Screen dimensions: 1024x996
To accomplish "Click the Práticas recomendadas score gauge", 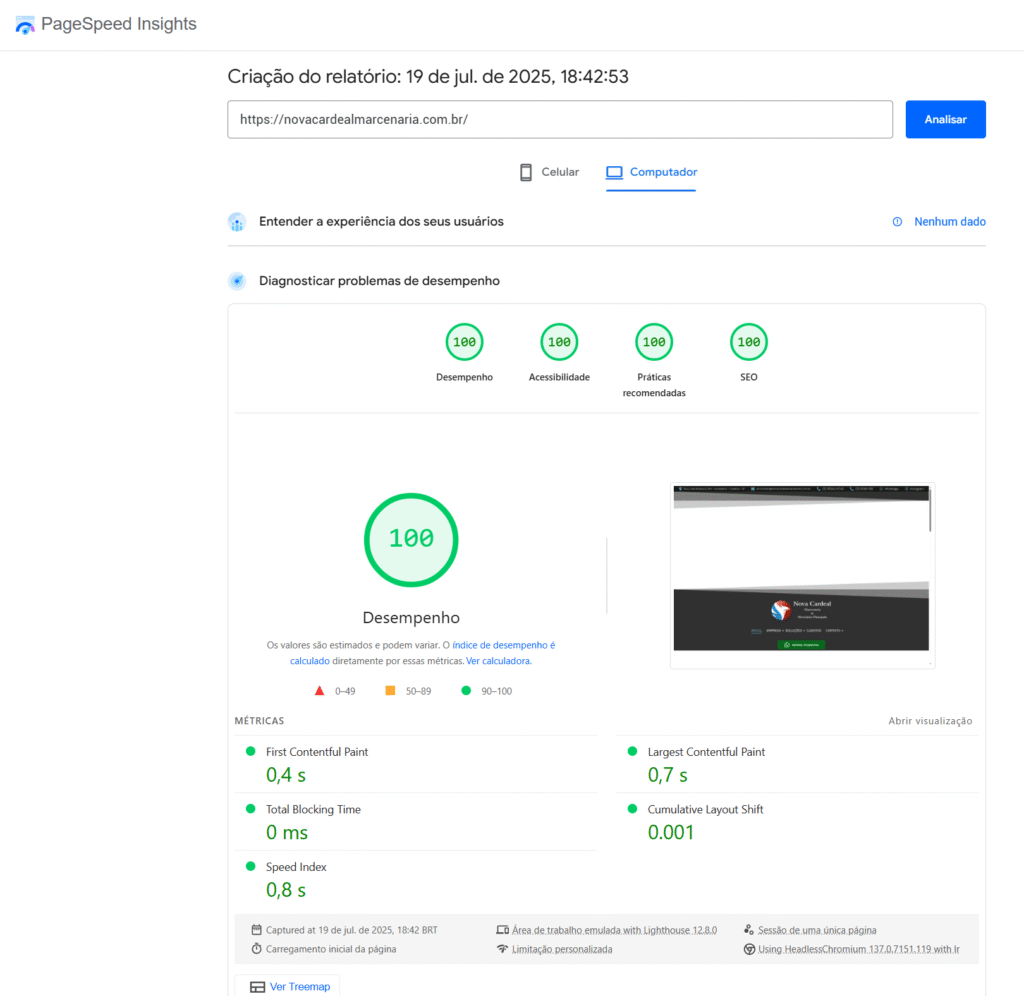I will 654,343.
